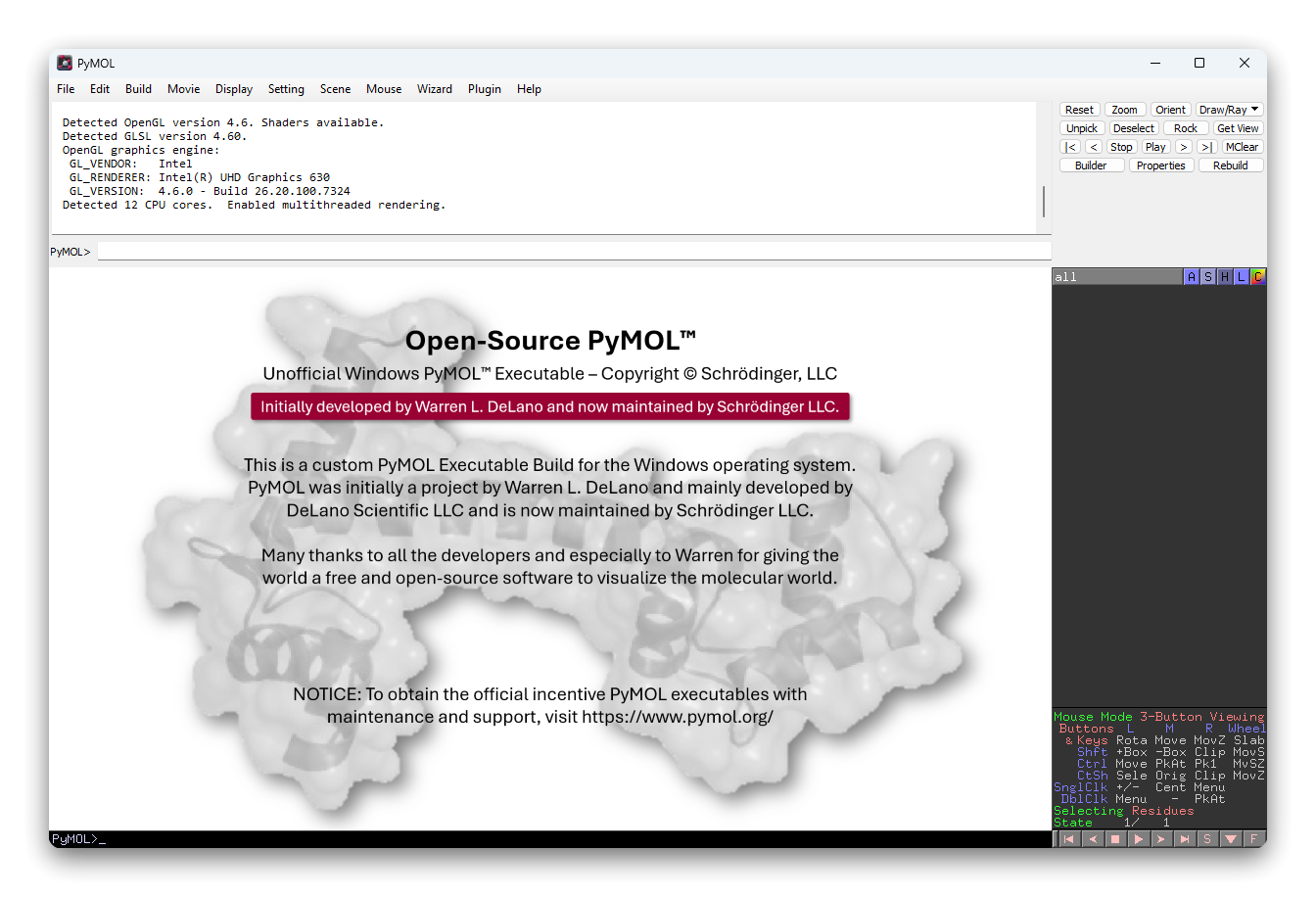Open the Setting menu
This screenshot has width=1316, height=897.
click(x=286, y=89)
